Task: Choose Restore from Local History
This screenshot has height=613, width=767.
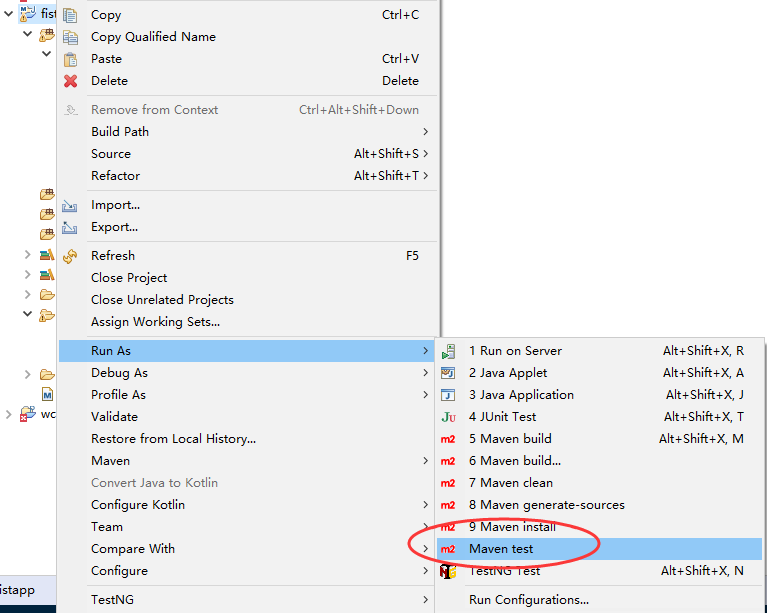Action: pos(173,439)
